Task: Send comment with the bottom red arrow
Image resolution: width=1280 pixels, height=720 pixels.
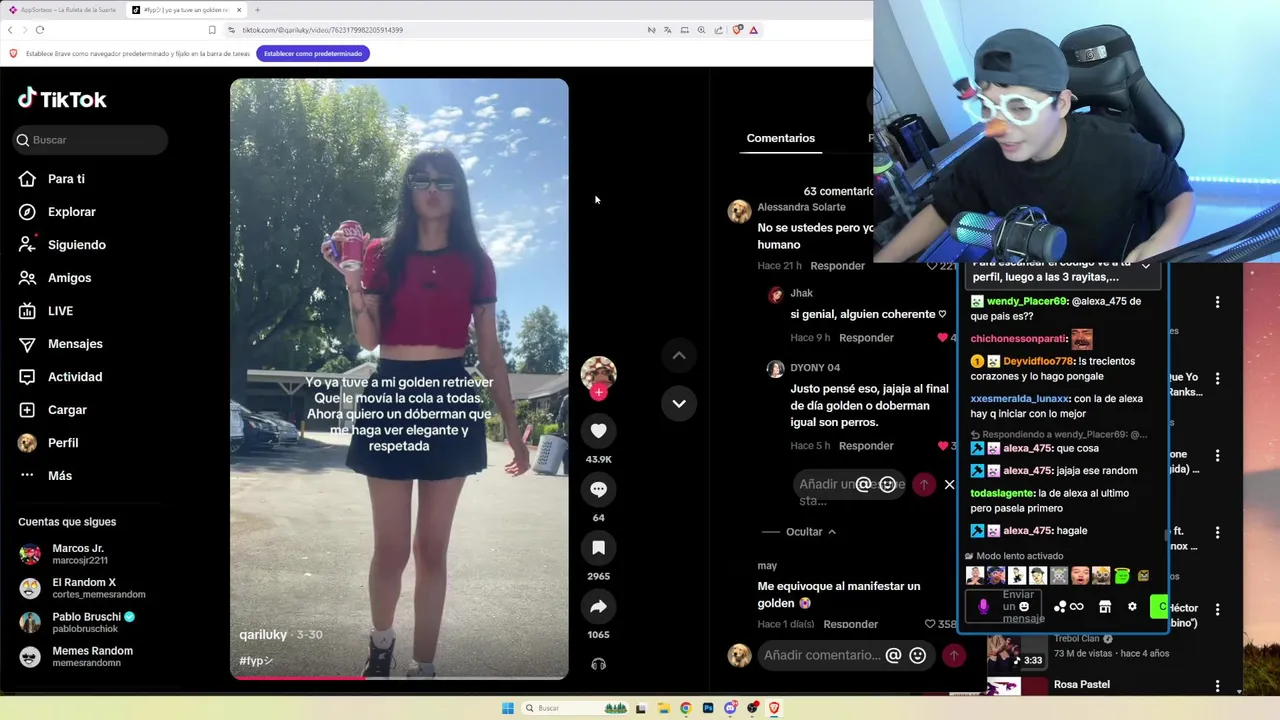Action: point(954,655)
